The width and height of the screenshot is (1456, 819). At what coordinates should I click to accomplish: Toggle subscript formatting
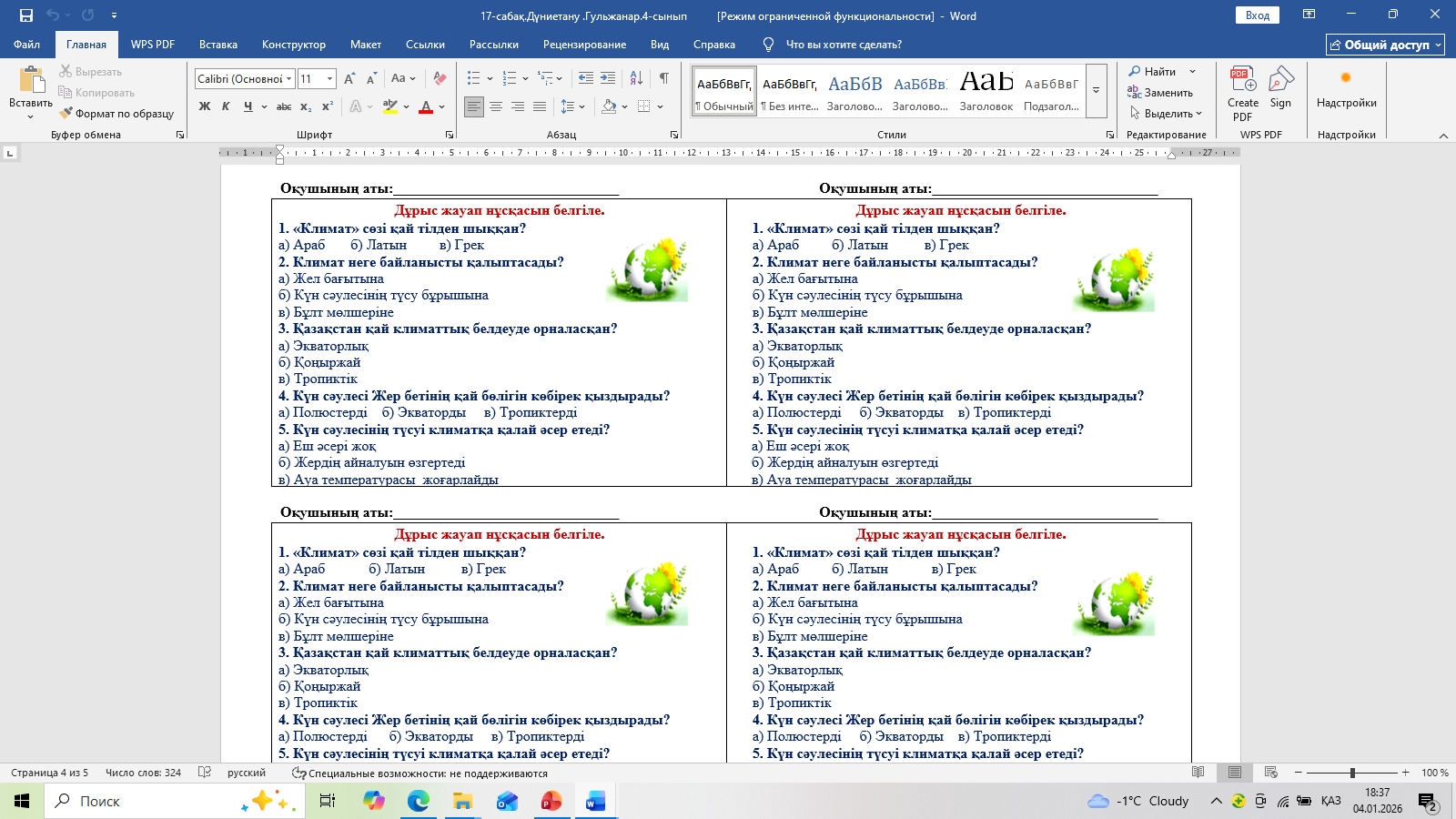(x=306, y=106)
